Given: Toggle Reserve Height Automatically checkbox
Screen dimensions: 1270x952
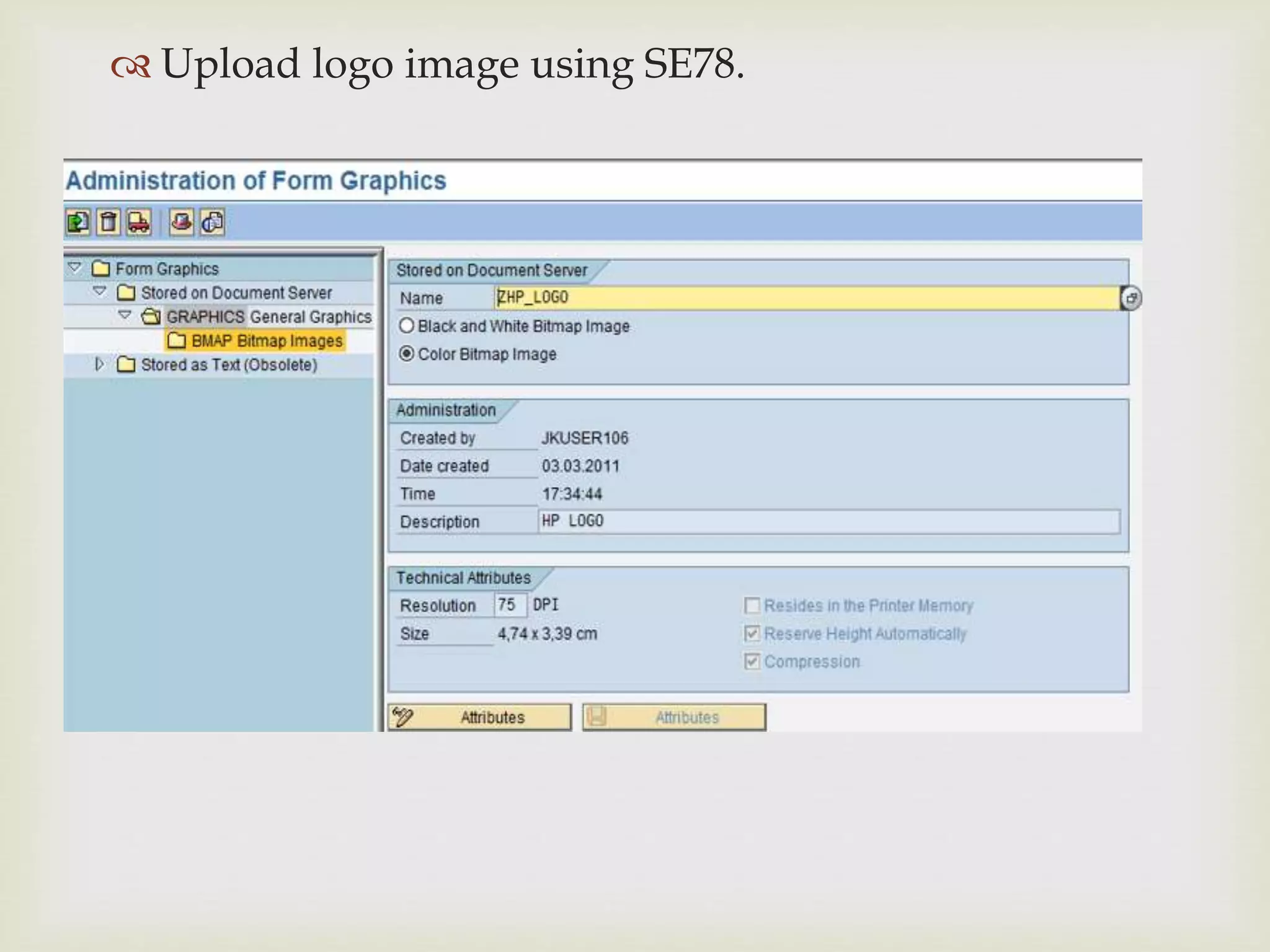Looking at the screenshot, I should pyautogui.click(x=752, y=633).
